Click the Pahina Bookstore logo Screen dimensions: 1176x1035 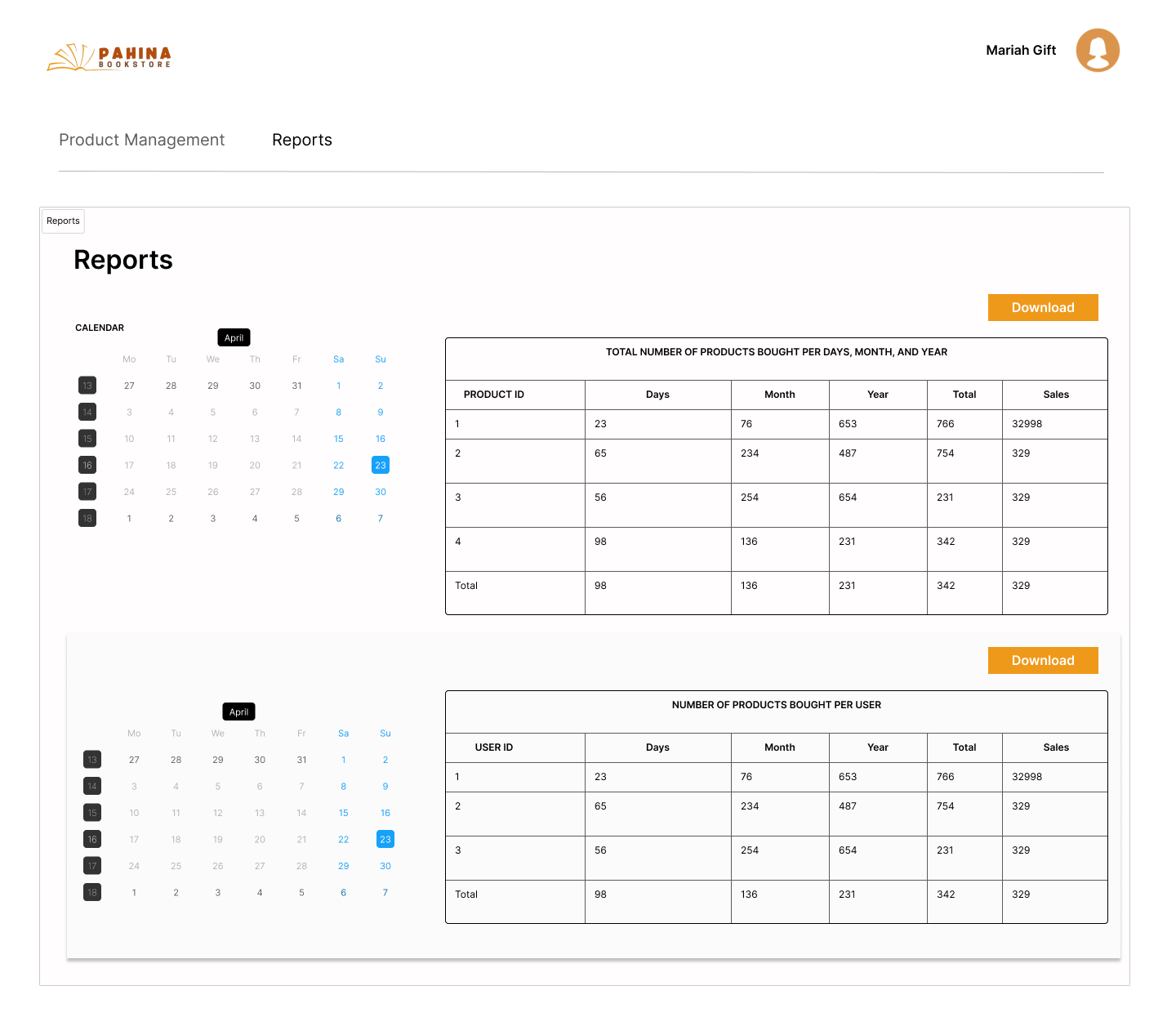tap(109, 57)
